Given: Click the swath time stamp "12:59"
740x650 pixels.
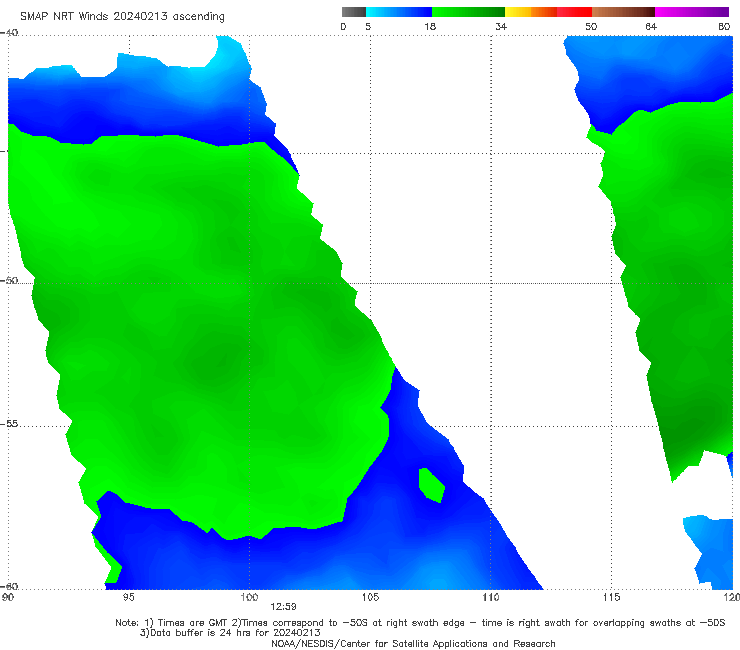Looking at the screenshot, I should tap(283, 607).
